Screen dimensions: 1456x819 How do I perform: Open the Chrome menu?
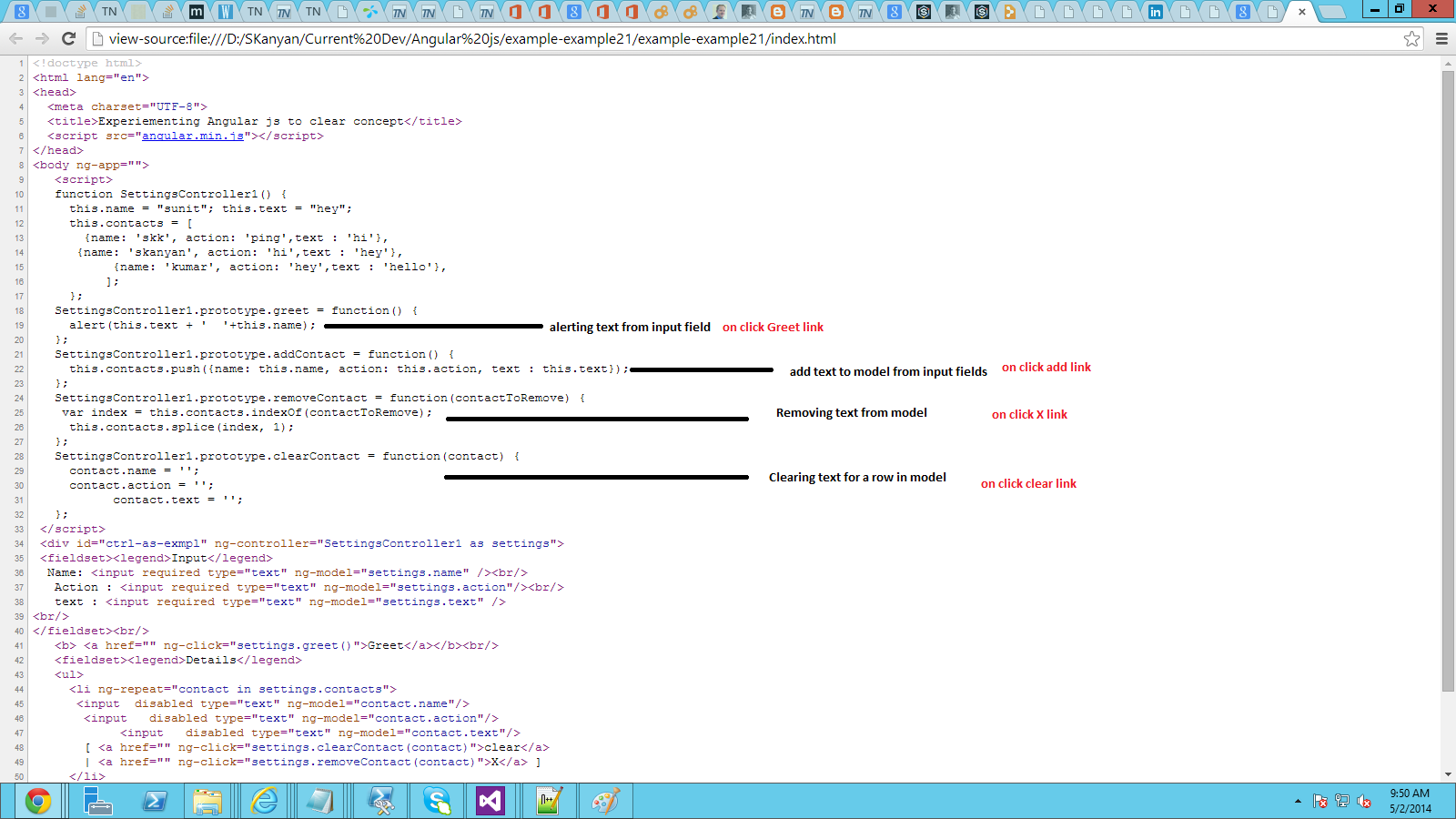click(x=1441, y=38)
